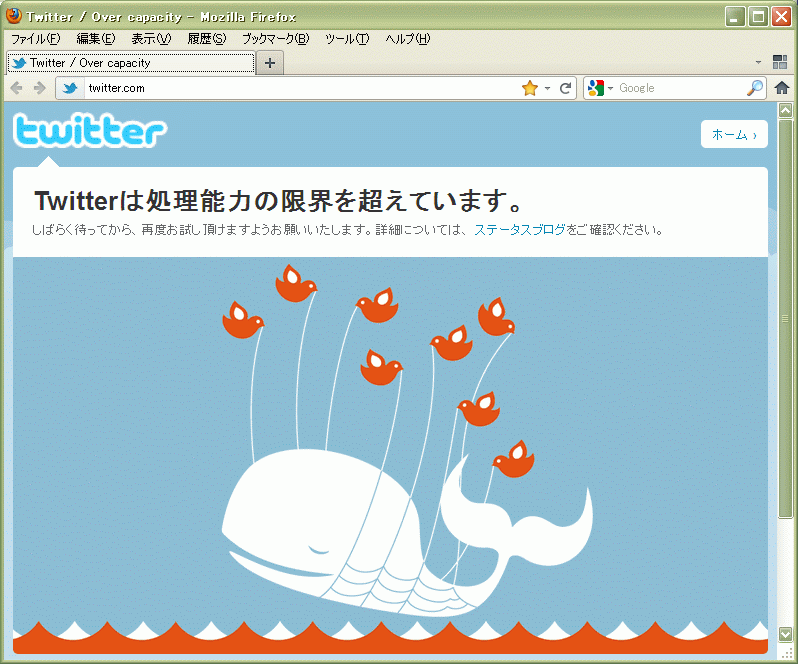Maximize the Firefox window
Screen dimensions: 798x664
(758, 17)
